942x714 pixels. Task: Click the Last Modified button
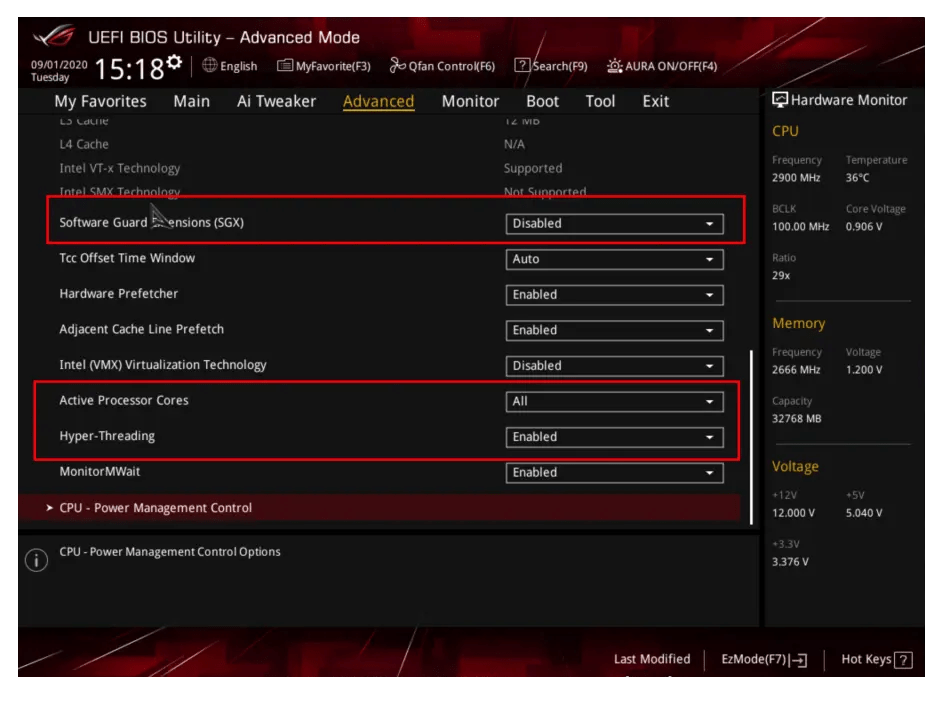coord(652,659)
